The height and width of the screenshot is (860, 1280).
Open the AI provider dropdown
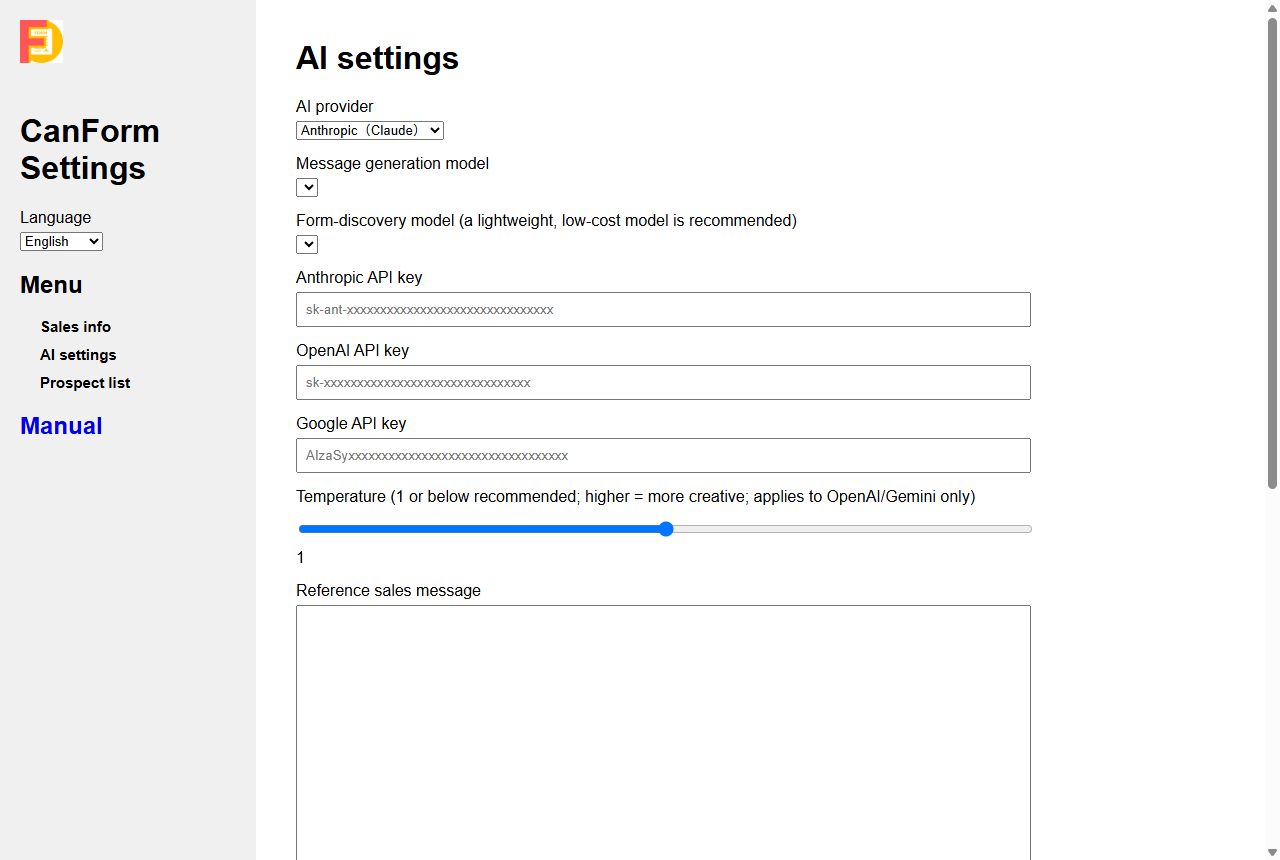click(370, 130)
